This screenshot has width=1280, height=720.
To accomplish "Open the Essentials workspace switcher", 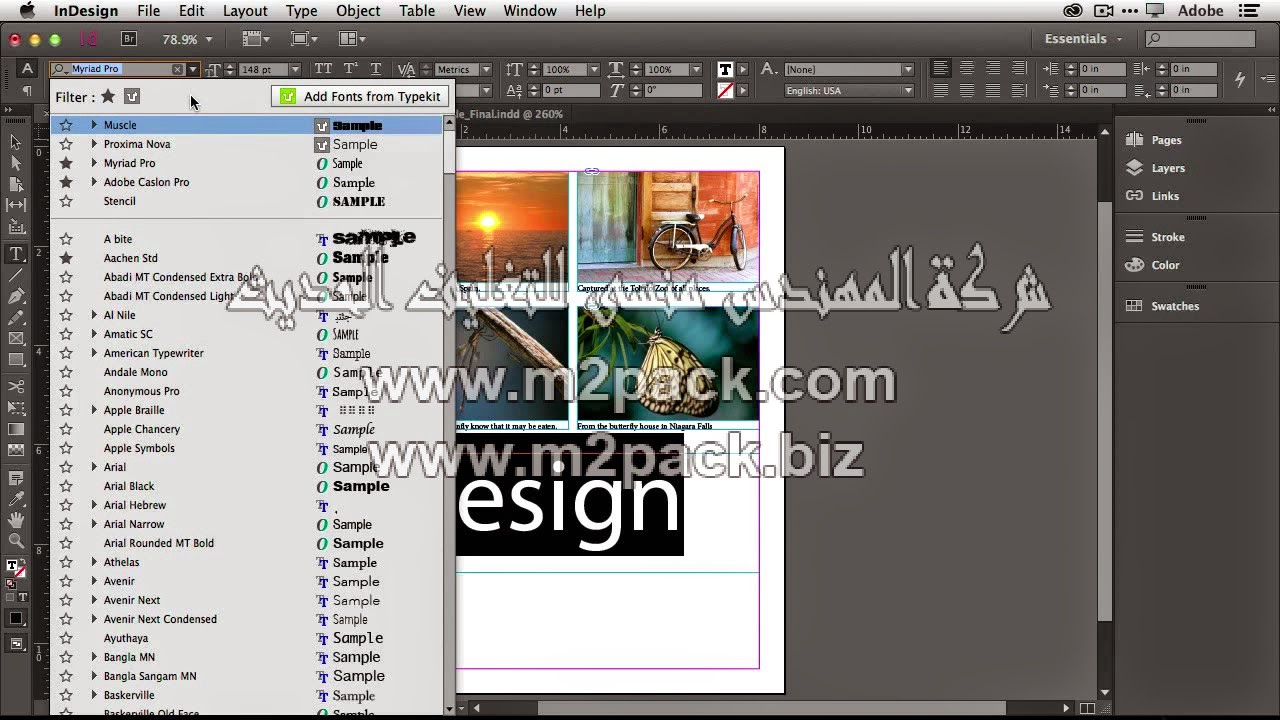I will [1083, 39].
